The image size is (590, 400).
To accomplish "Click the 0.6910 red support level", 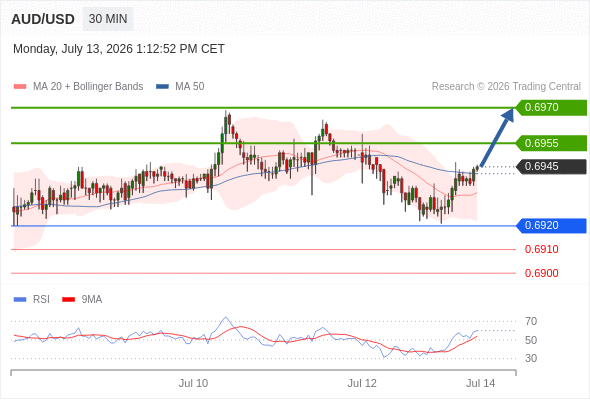I will (x=541, y=249).
